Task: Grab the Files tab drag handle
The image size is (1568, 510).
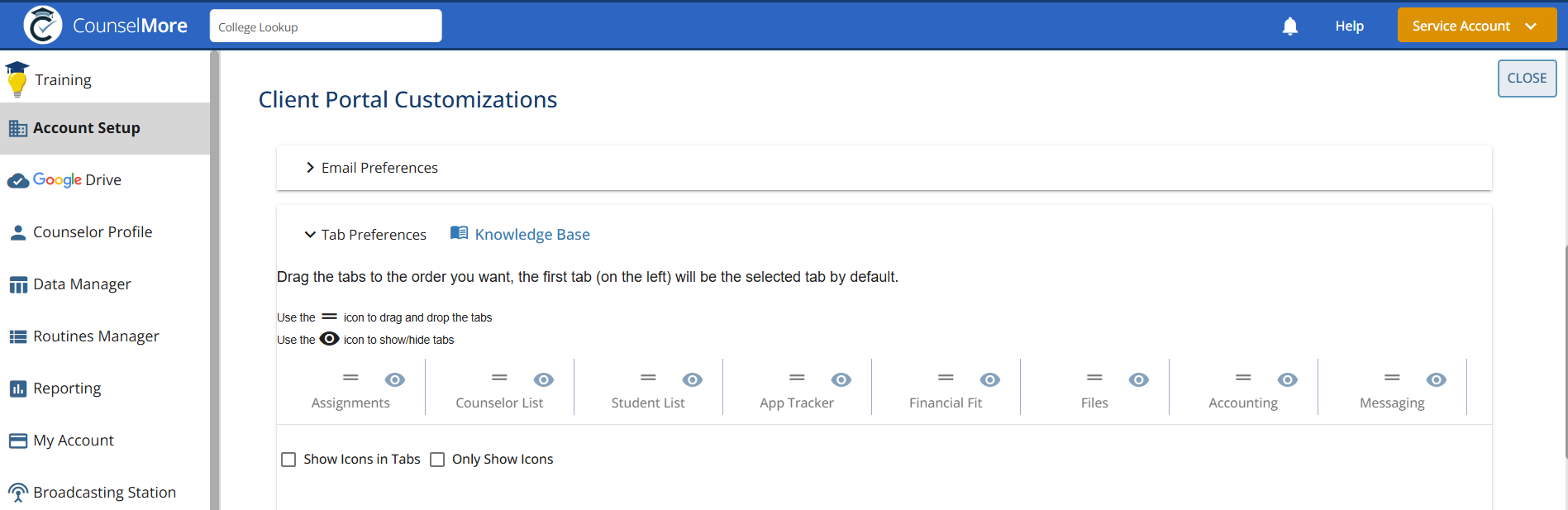Action: click(x=1094, y=378)
